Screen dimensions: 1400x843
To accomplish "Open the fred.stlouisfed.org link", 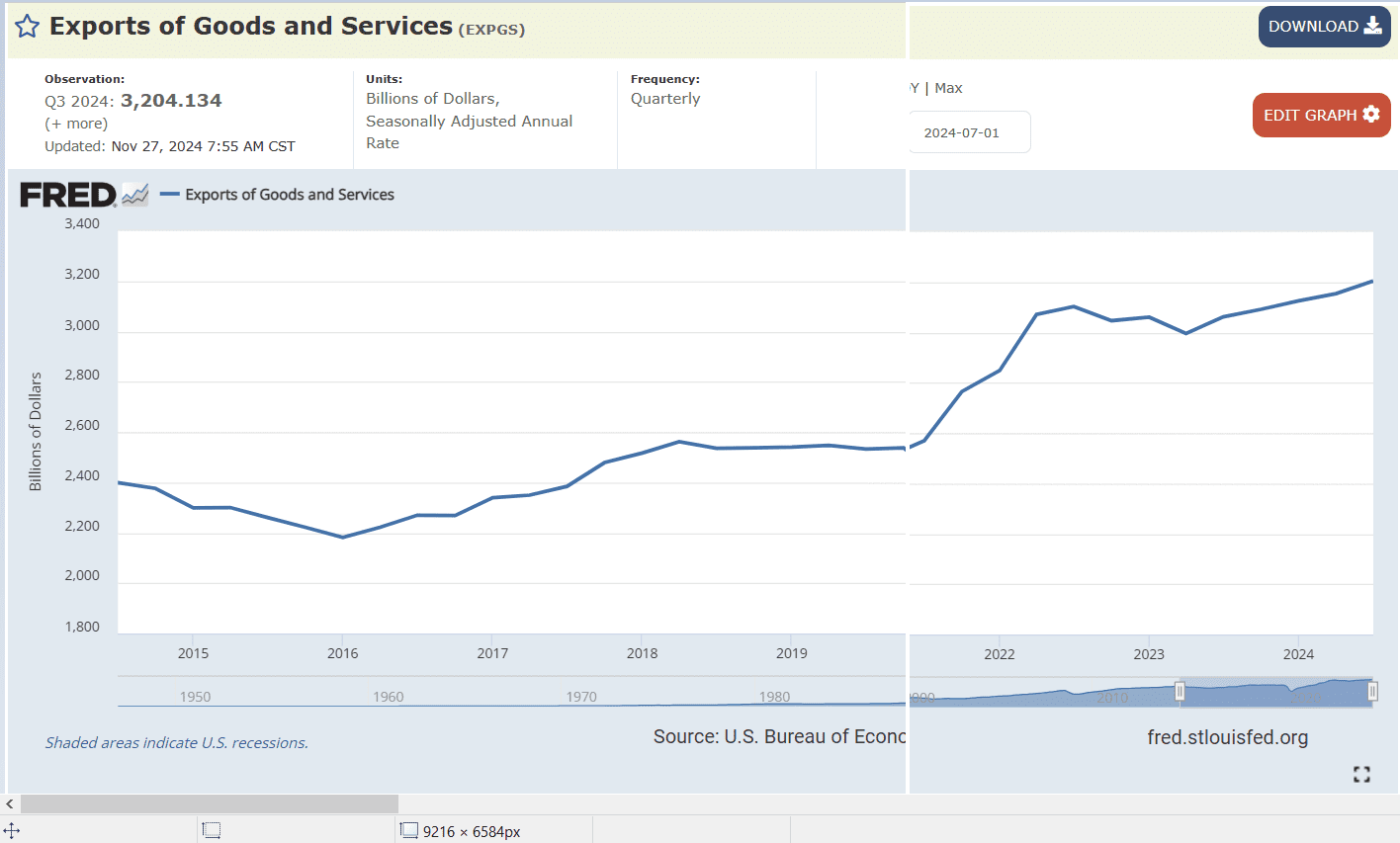I will coord(1227,737).
